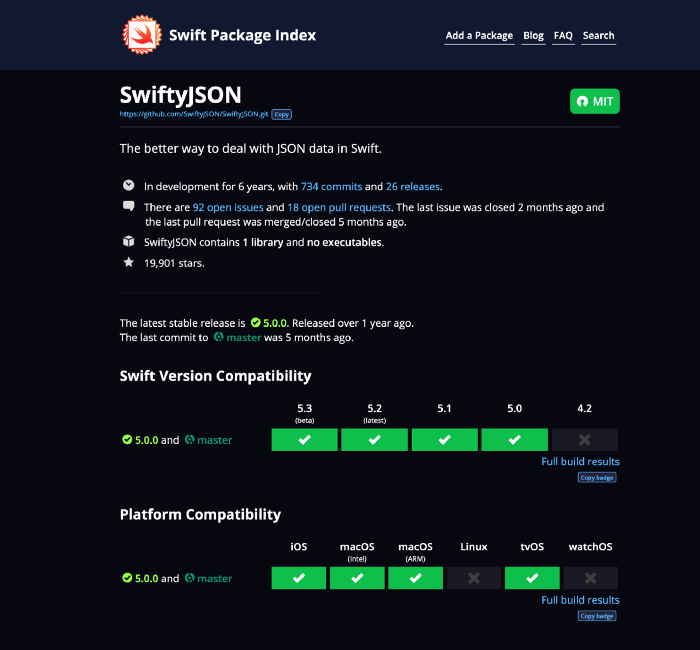Click the clock icon next to development history

(128, 185)
